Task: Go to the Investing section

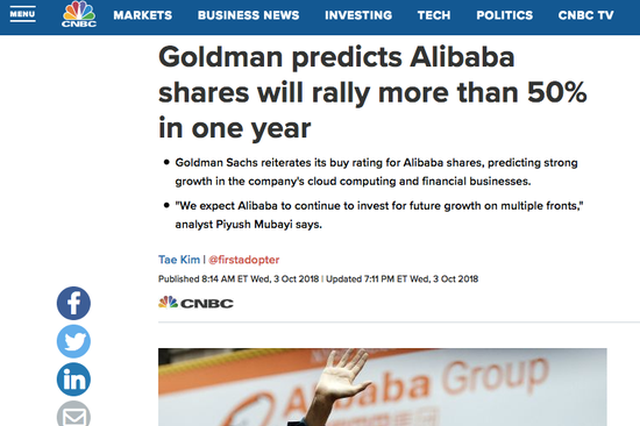Action: point(358,16)
